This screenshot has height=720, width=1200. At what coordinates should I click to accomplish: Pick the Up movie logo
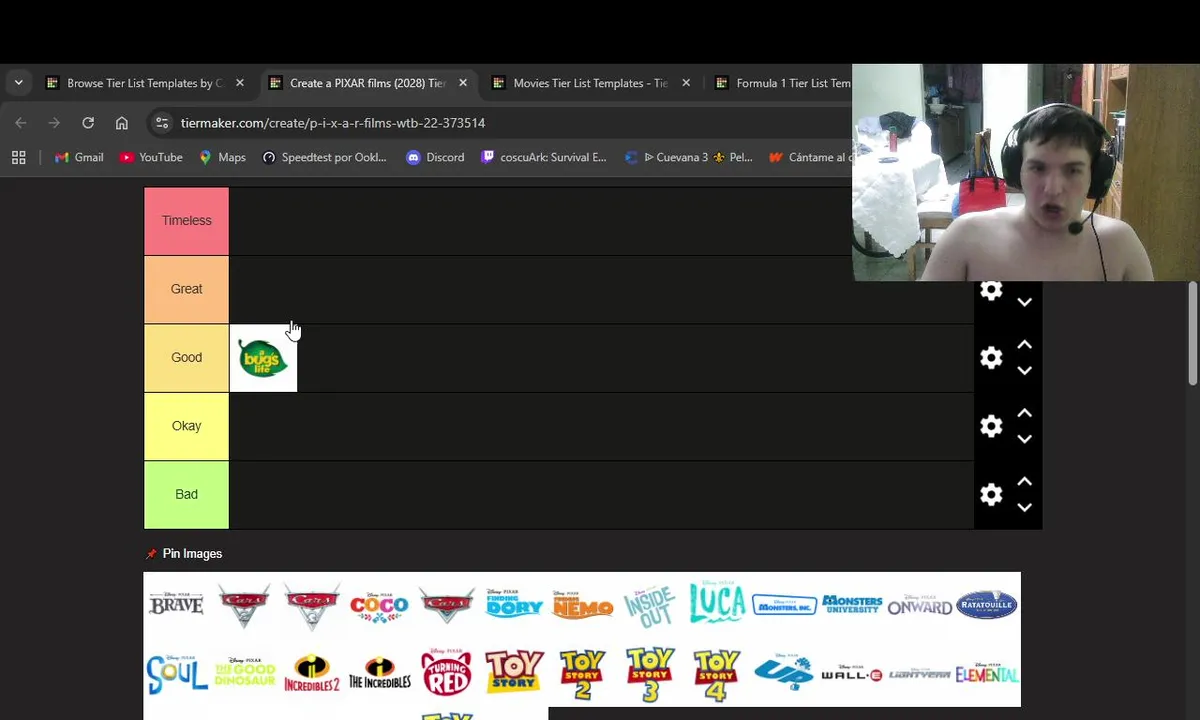coord(784,672)
